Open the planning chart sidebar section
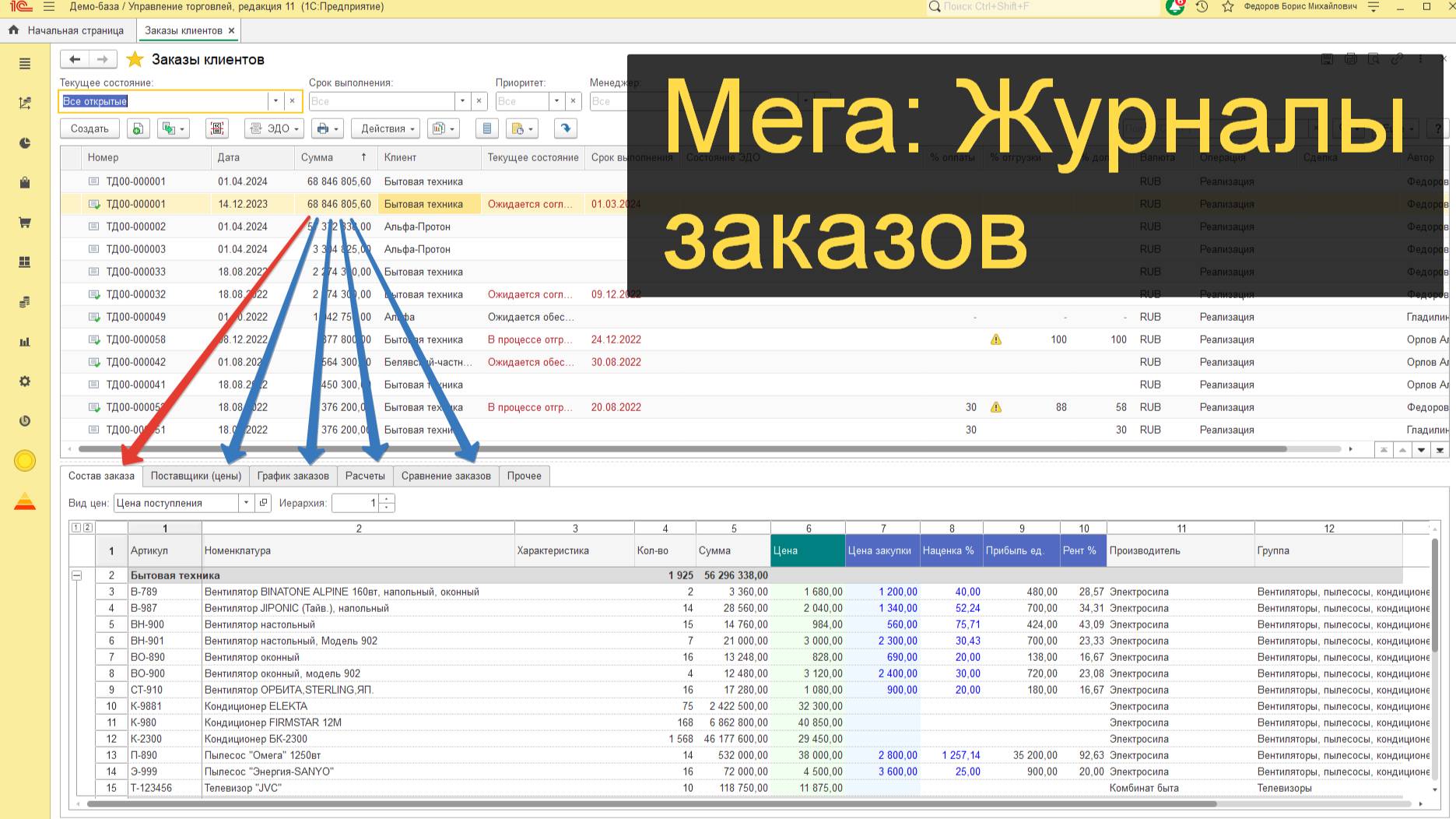1456x819 pixels. click(x=25, y=103)
